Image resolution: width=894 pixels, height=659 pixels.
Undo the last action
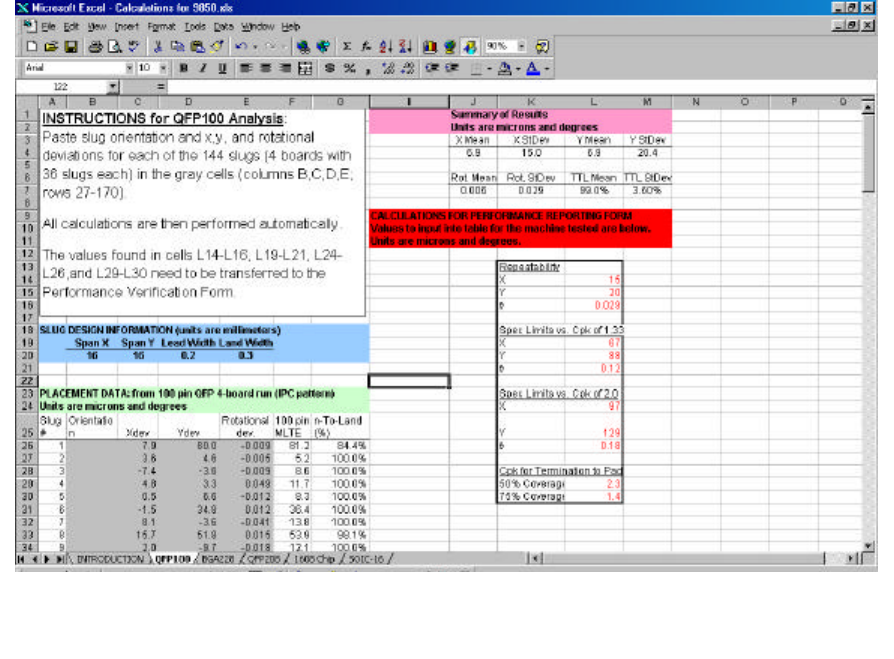241,47
